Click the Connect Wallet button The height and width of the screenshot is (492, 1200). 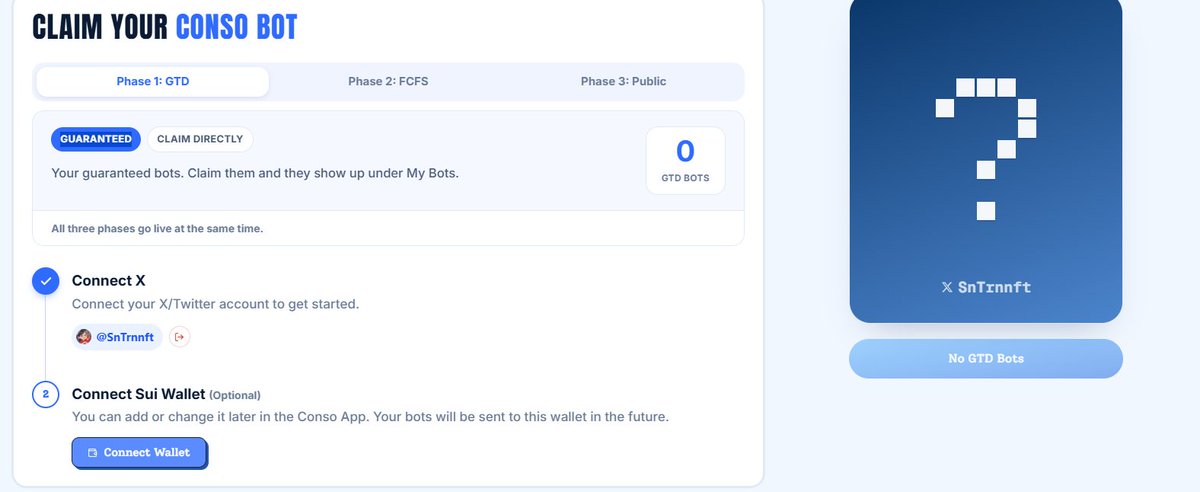(x=139, y=453)
